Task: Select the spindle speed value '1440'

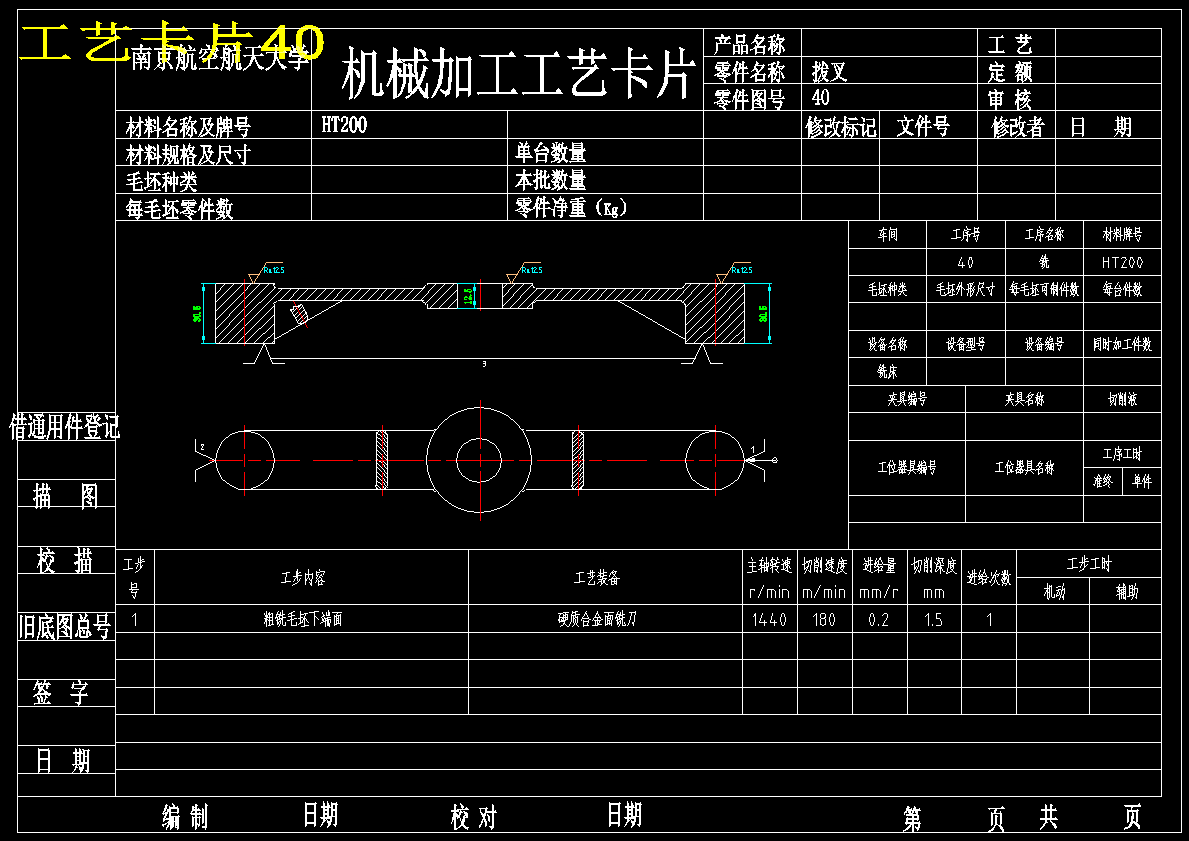Action: [769, 620]
